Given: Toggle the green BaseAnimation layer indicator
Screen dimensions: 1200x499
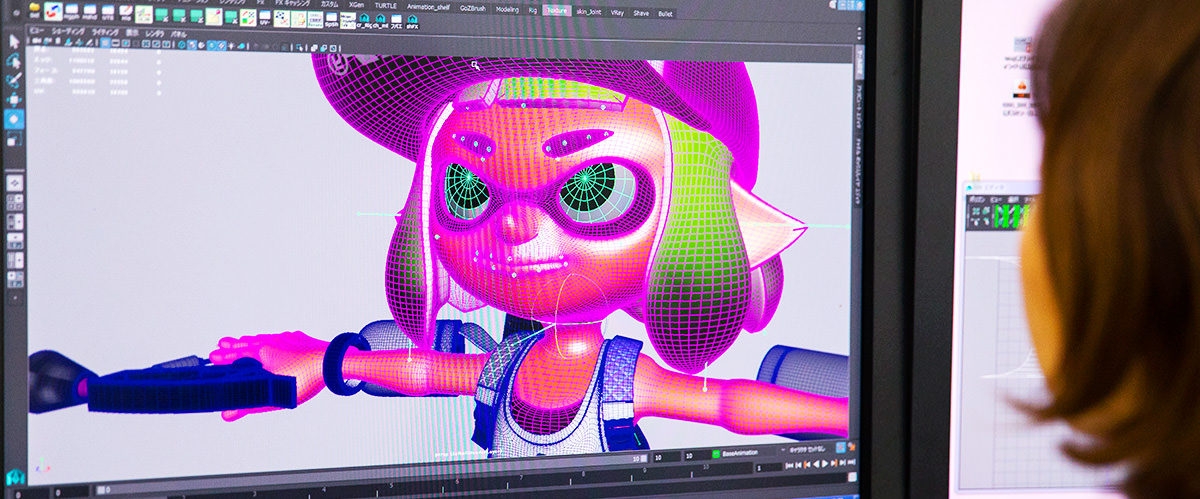Looking at the screenshot, I should [716, 454].
